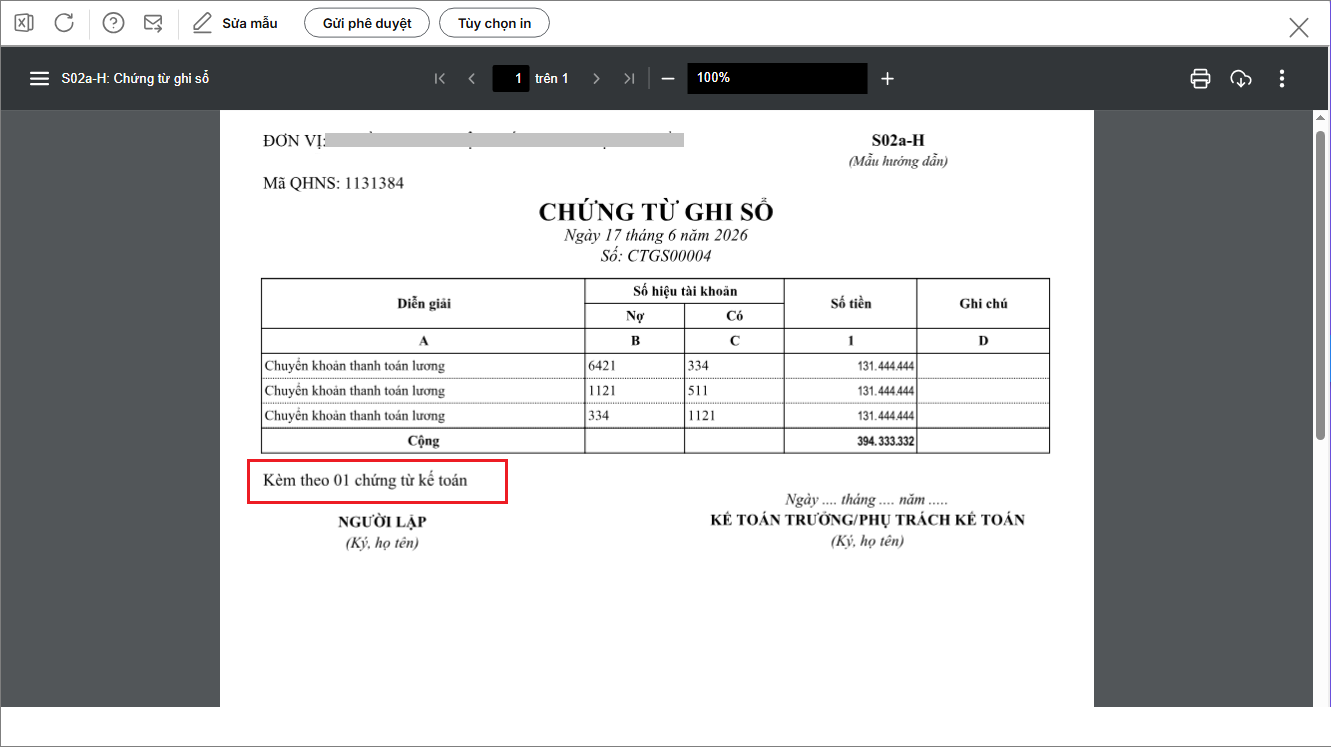The image size is (1331, 747).
Task: Click the (Mẫu hướng dẫn) note
Action: [x=898, y=161]
